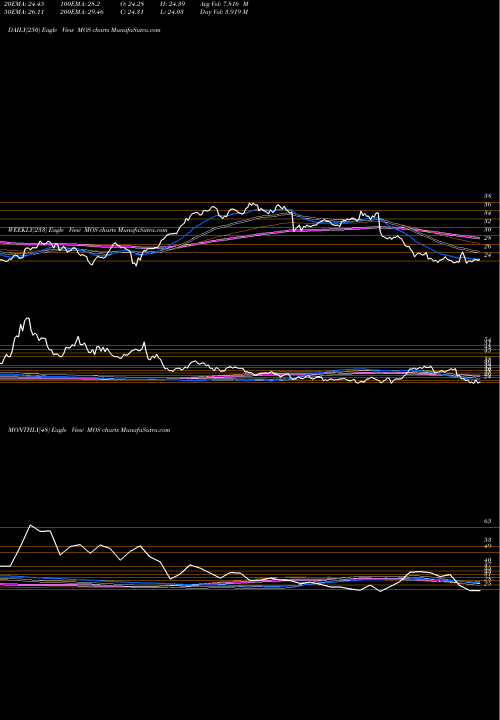Screen dimensions: 500x720
Task: Click the 38 axis label on daily chart
Action: (487, 196)
